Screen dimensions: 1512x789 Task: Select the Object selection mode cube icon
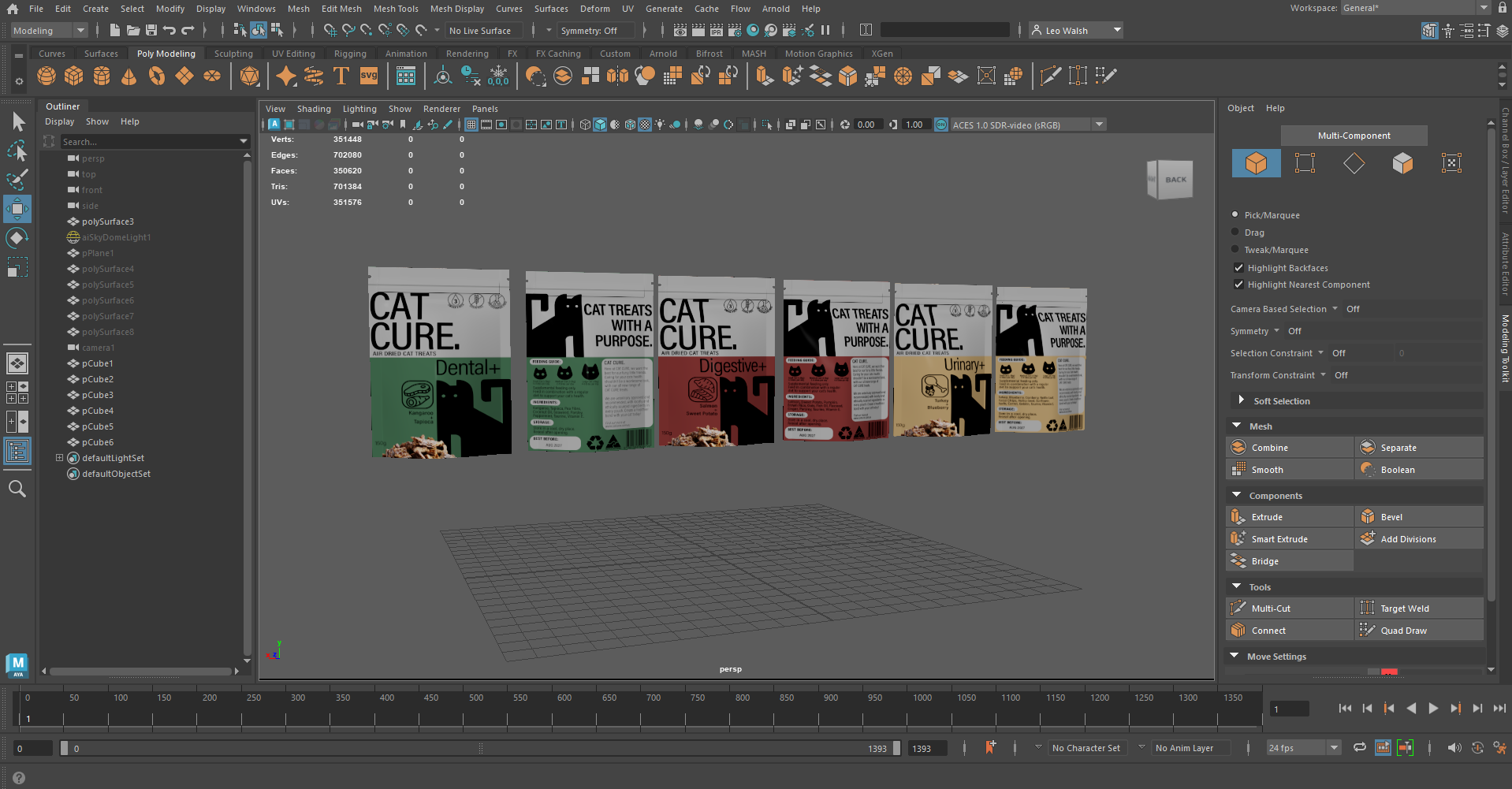tap(1256, 163)
